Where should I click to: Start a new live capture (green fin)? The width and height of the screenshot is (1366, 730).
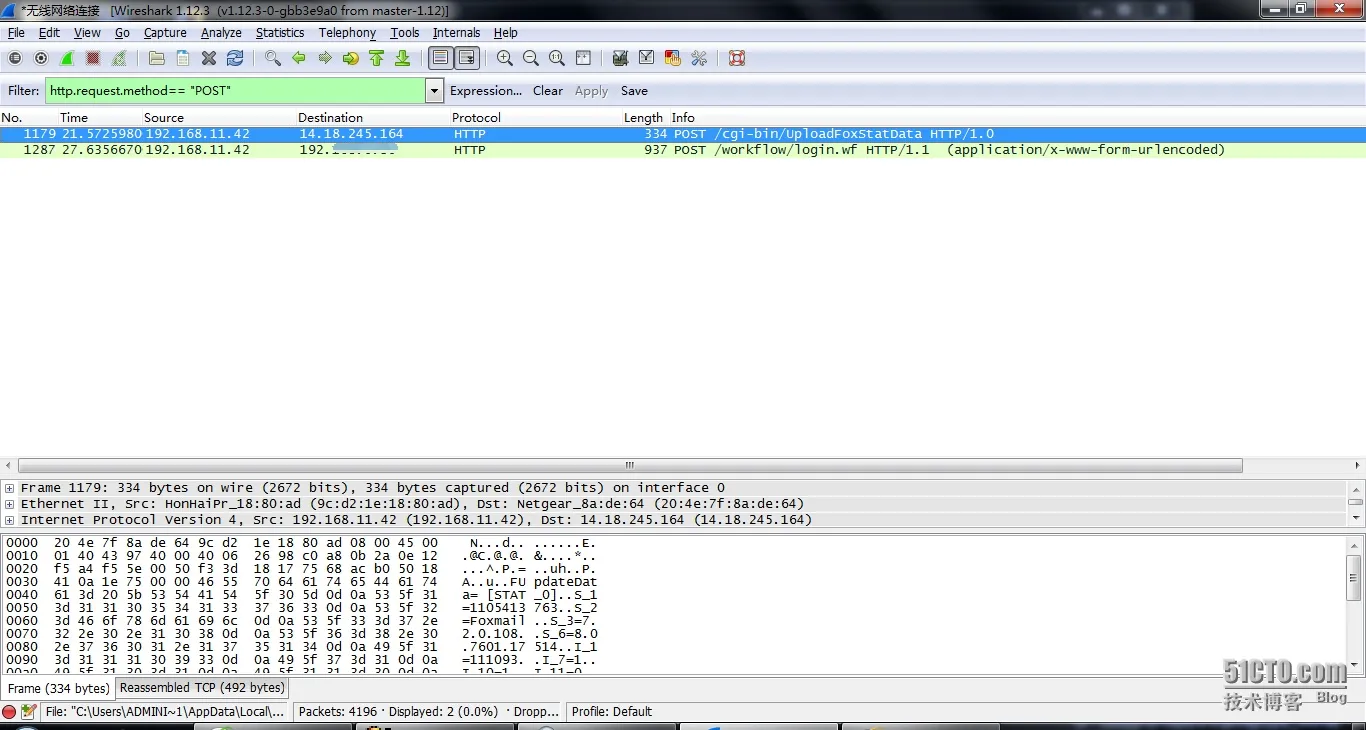click(x=67, y=59)
